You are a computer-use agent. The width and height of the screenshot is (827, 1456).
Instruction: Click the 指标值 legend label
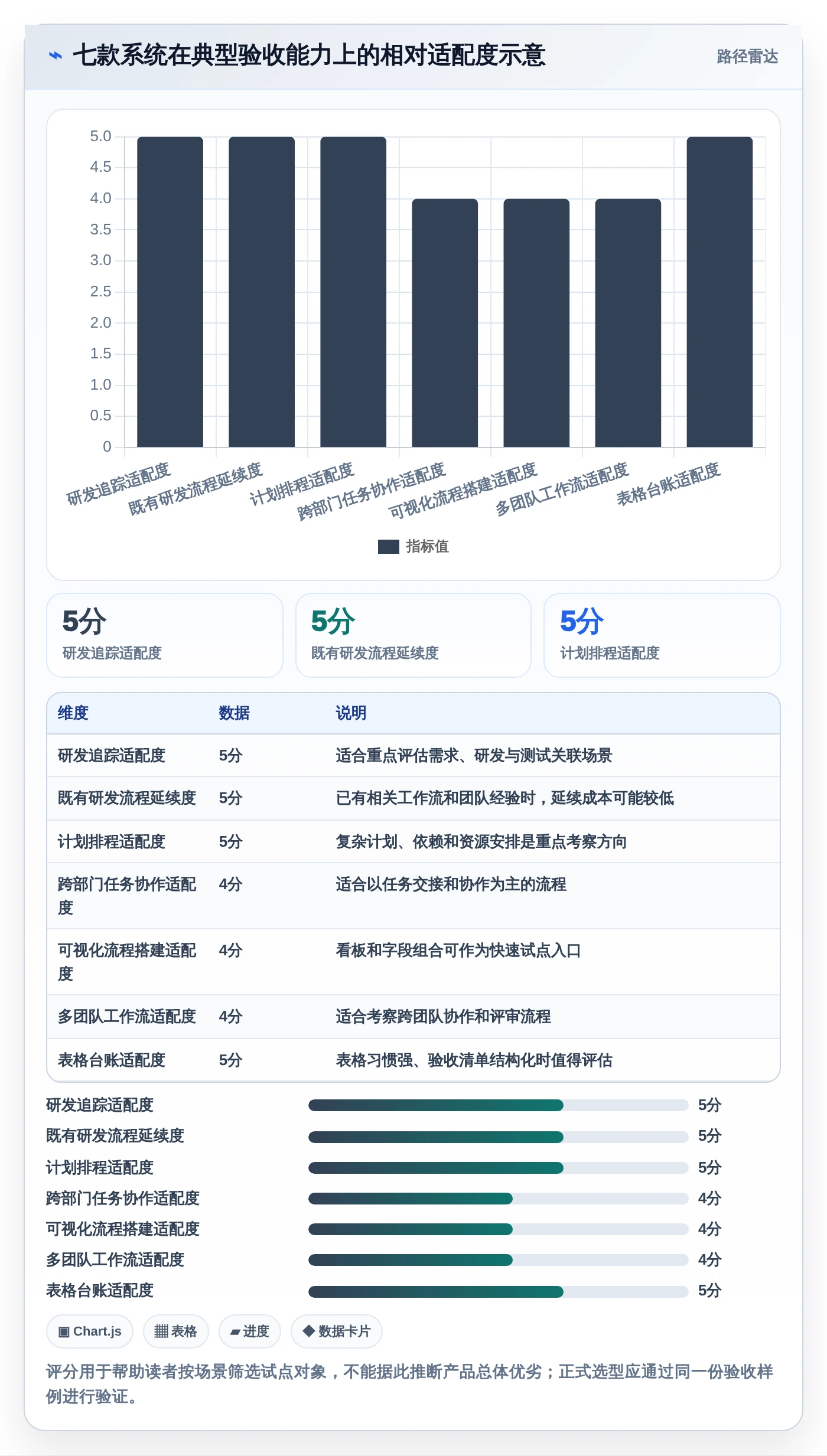(x=427, y=547)
